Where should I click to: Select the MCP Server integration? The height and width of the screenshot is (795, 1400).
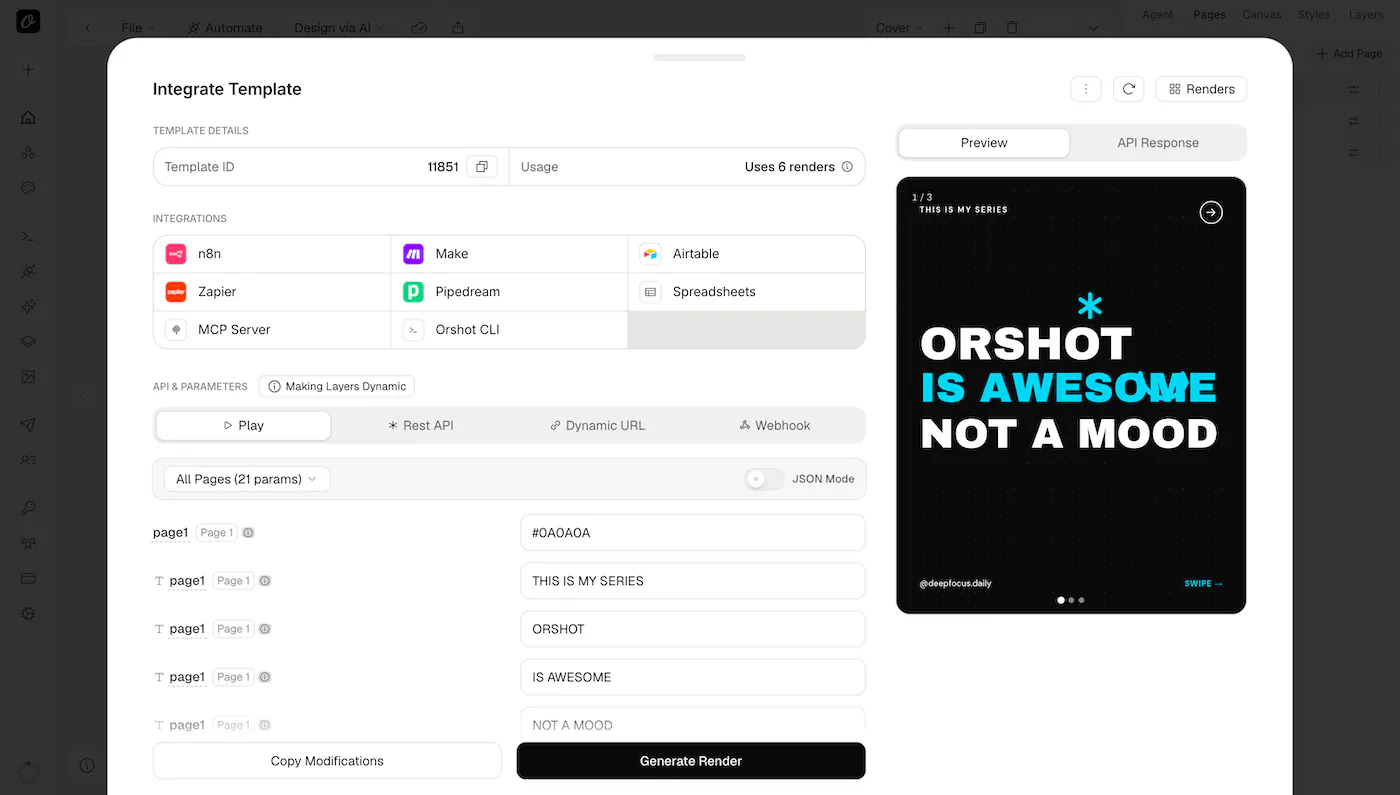pyautogui.click(x=272, y=330)
